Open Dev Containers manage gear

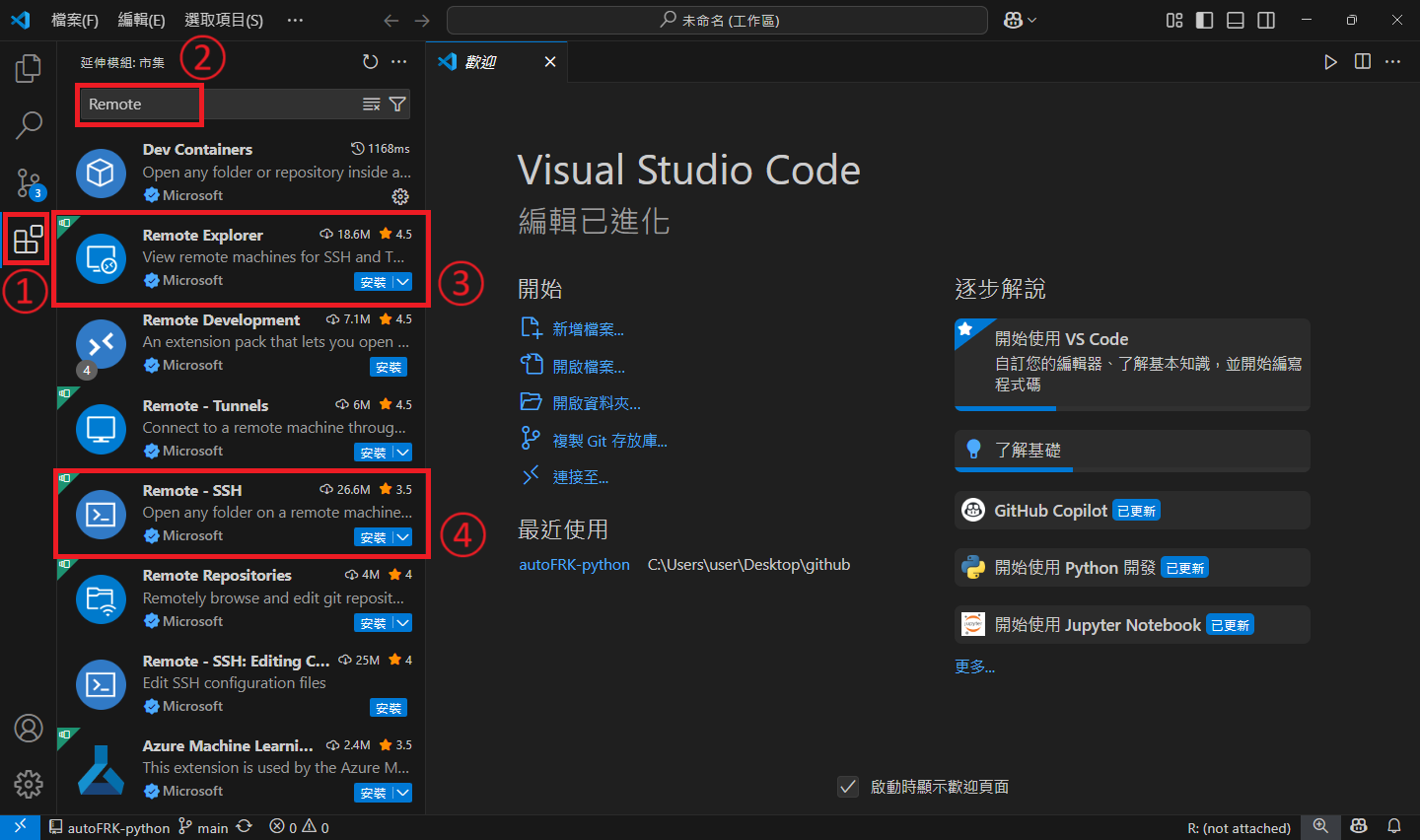click(x=400, y=196)
